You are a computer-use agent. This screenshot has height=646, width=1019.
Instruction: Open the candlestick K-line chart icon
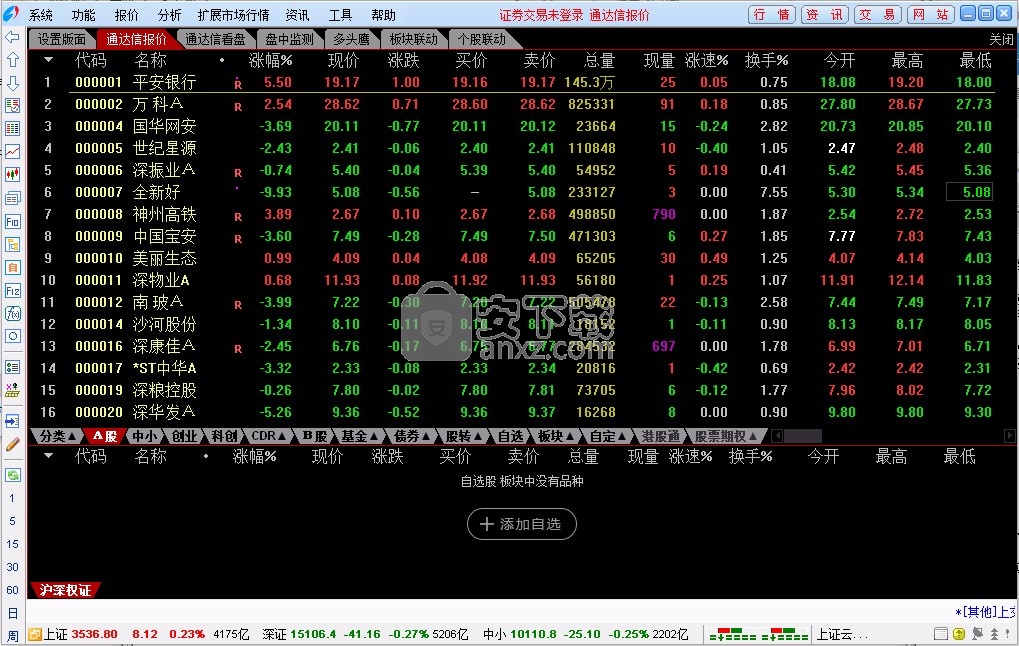12,174
